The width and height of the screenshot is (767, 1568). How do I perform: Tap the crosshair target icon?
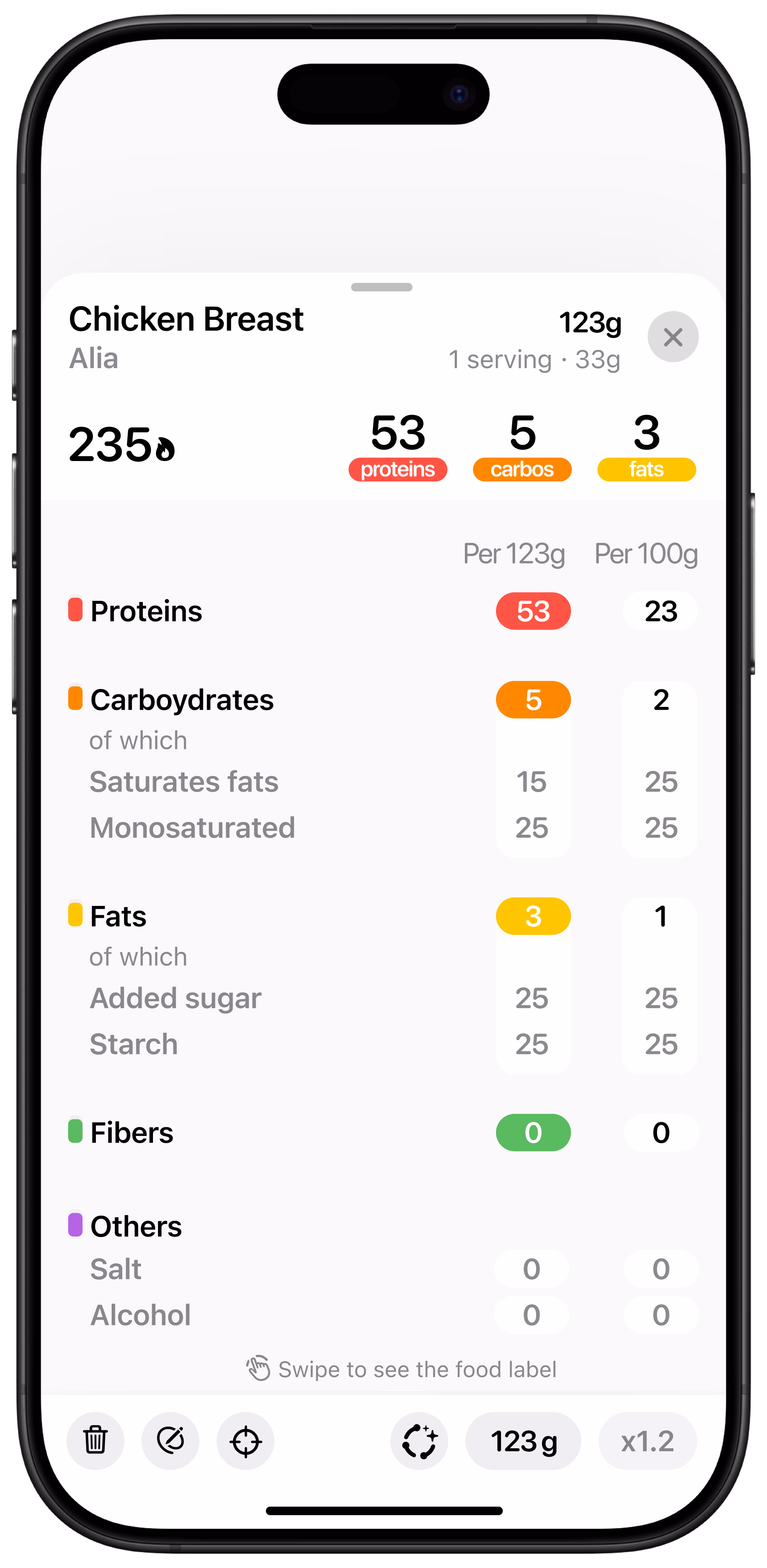point(245,1440)
